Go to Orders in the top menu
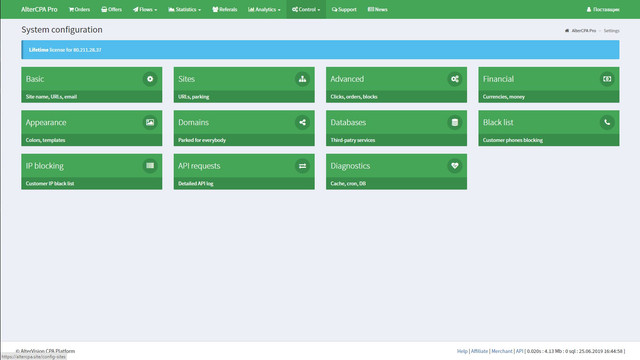The width and height of the screenshot is (640, 360). [79, 9]
